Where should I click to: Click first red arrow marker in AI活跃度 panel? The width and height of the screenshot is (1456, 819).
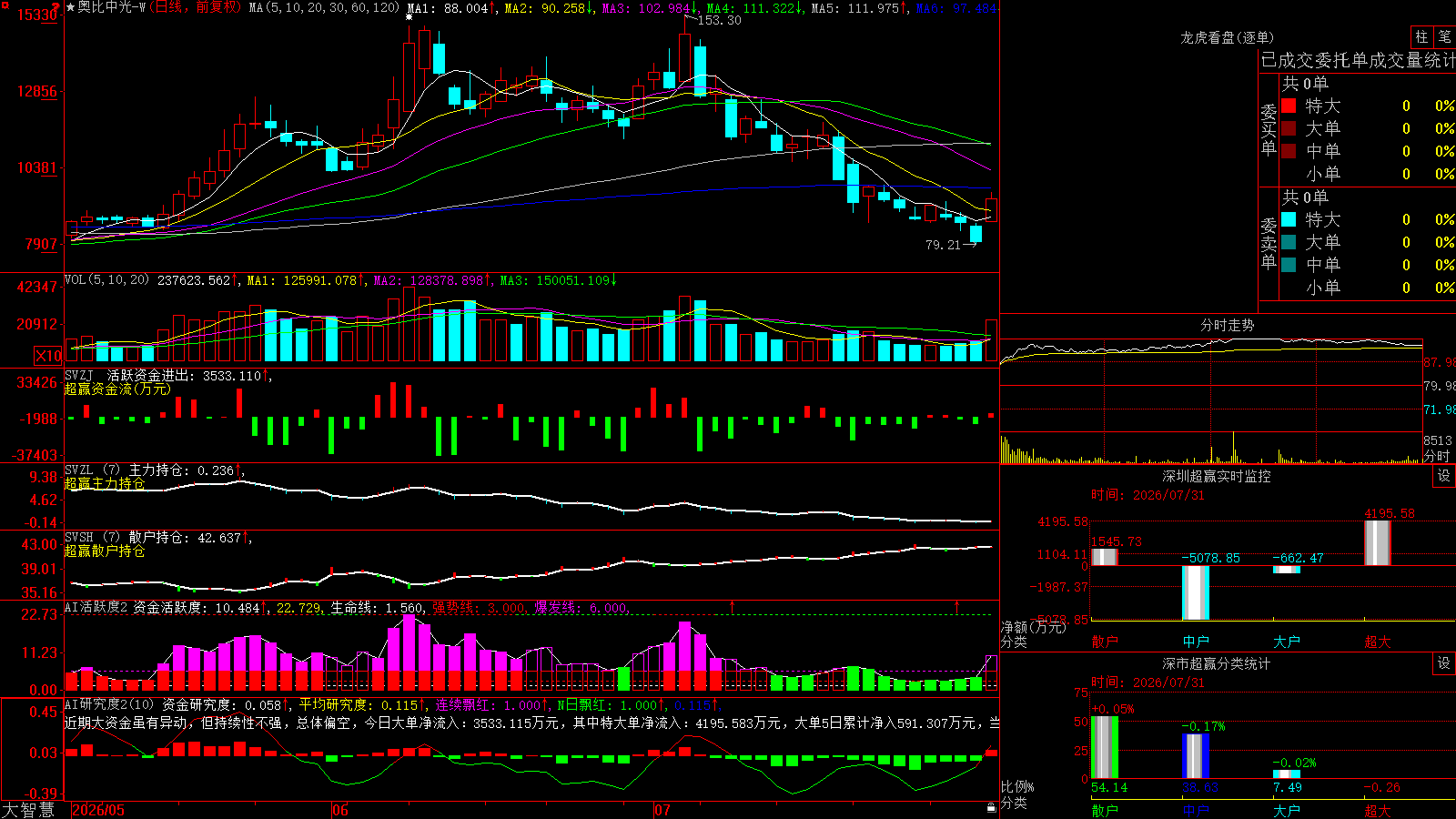pyautogui.click(x=732, y=606)
